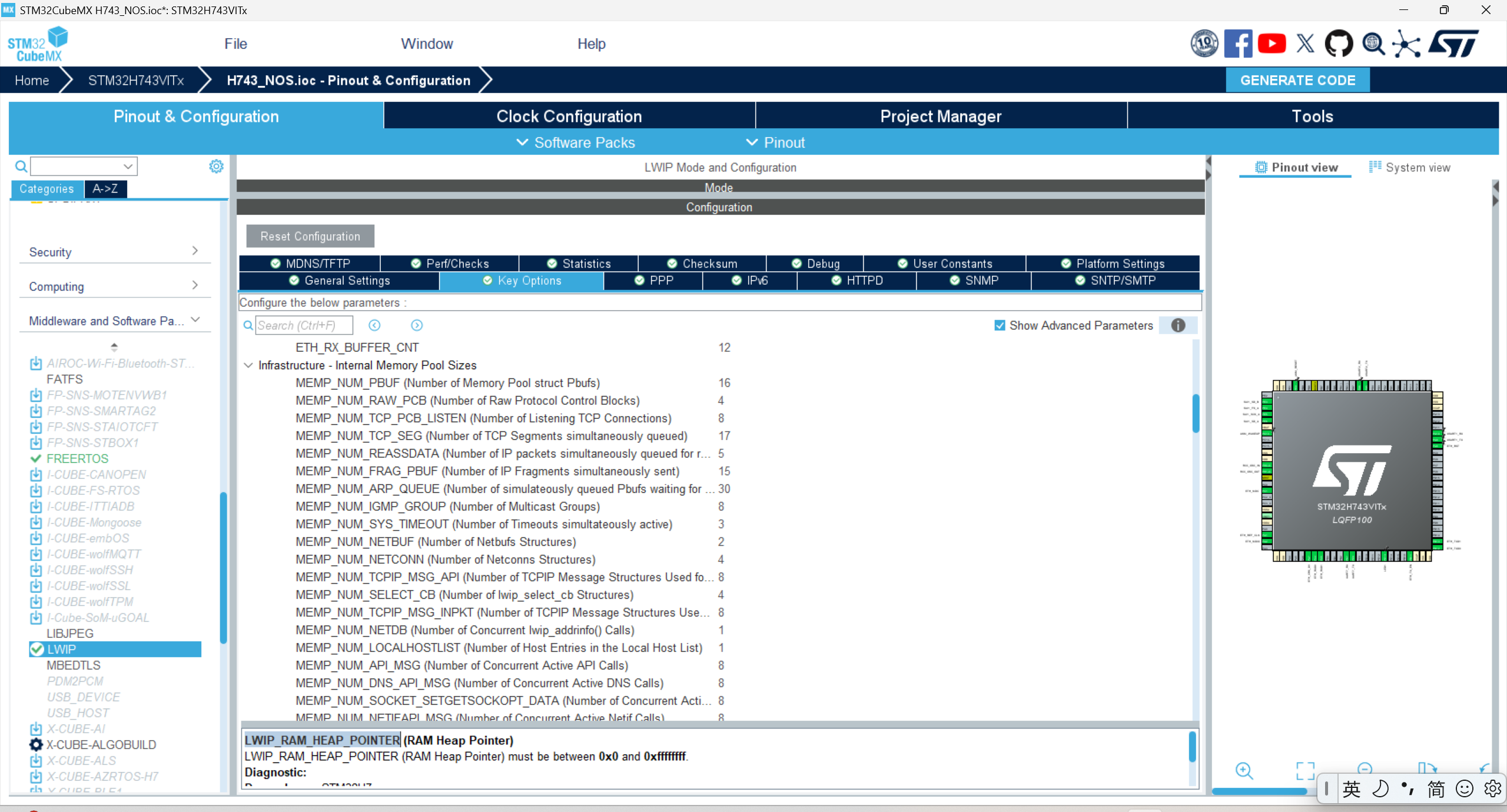The image size is (1507, 812).
Task: Focus the parameter Search (Ctrl+F) field
Action: point(304,325)
